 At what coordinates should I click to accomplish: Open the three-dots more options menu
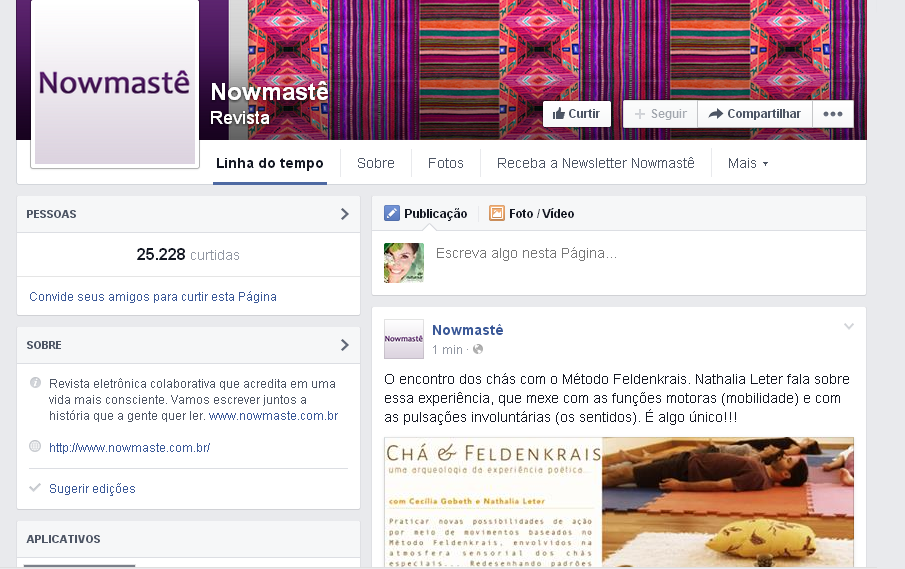pyautogui.click(x=833, y=114)
